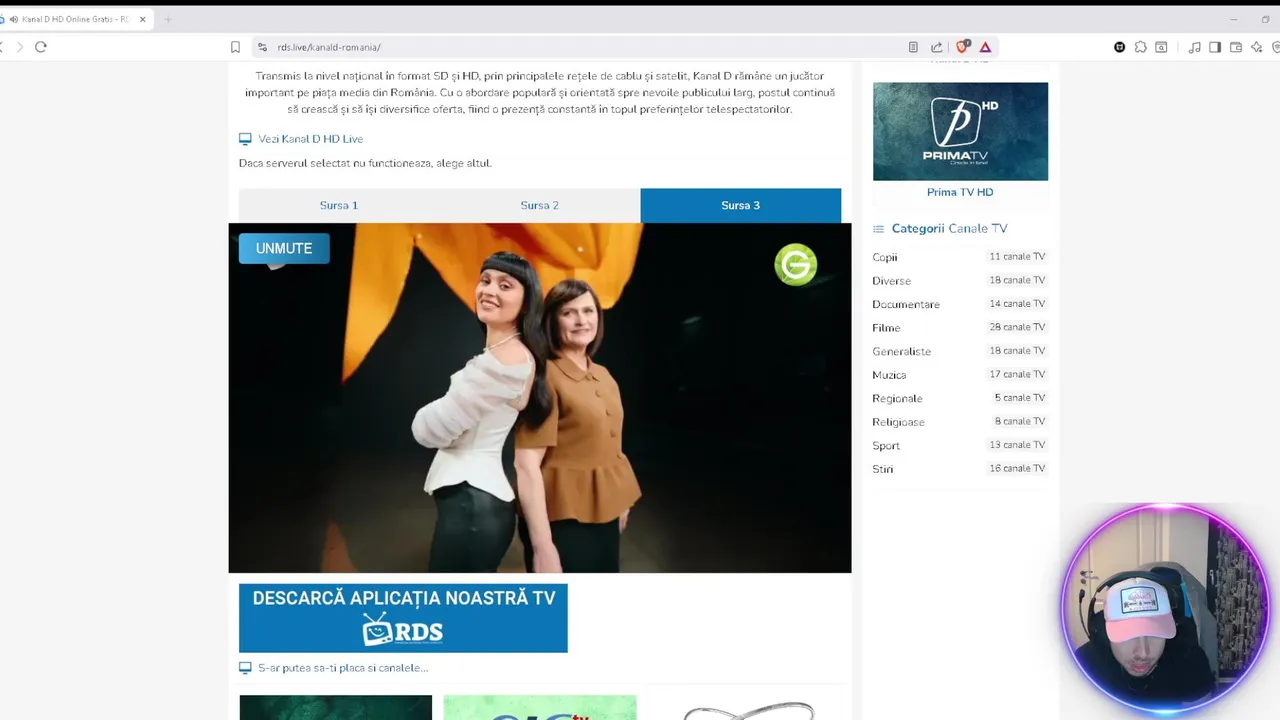The height and width of the screenshot is (720, 1280).
Task: Click the Prima TV HD thumbnail
Action: (960, 131)
